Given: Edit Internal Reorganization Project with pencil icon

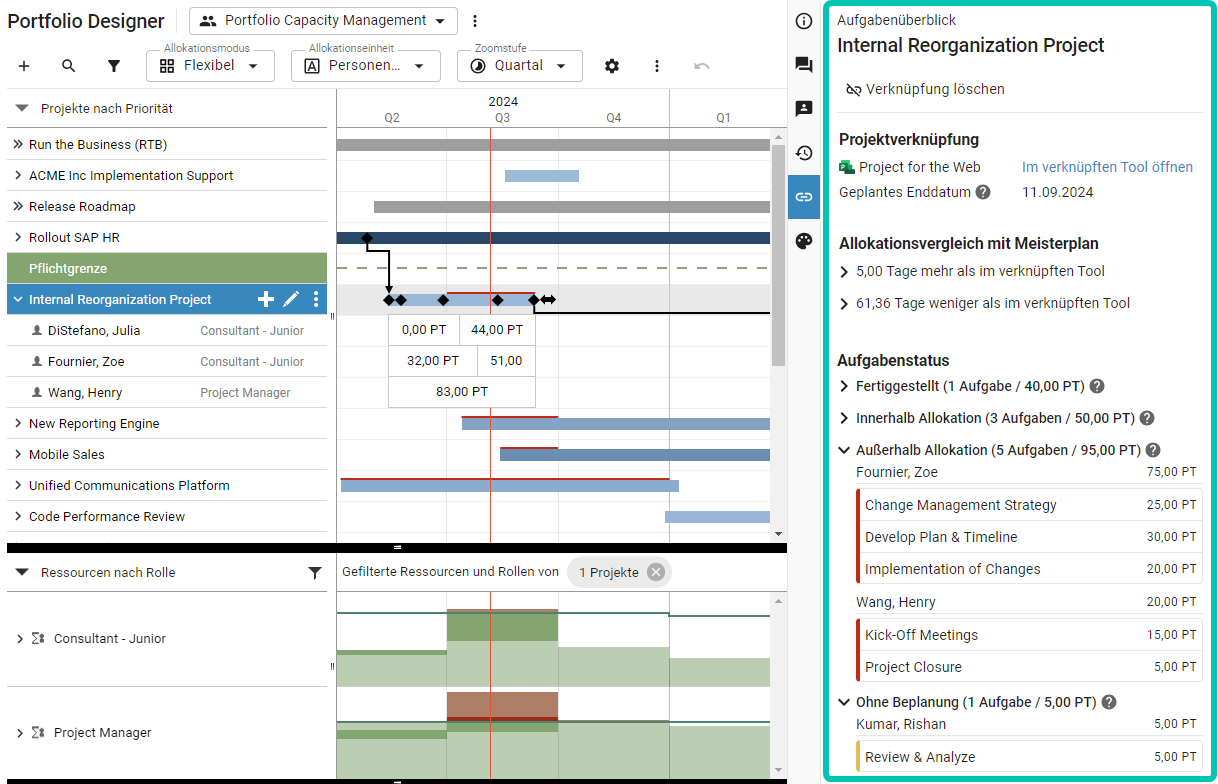Looking at the screenshot, I should (x=291, y=299).
